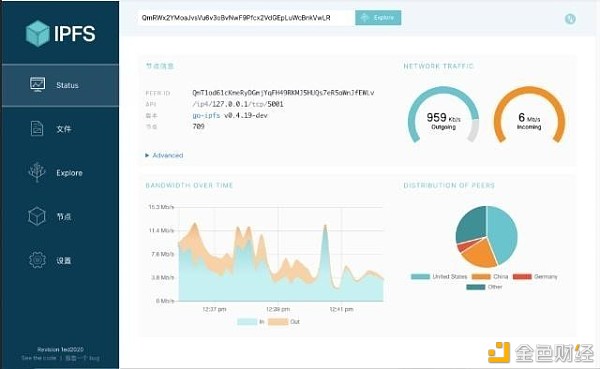Click the round icon at top right

coord(570,19)
